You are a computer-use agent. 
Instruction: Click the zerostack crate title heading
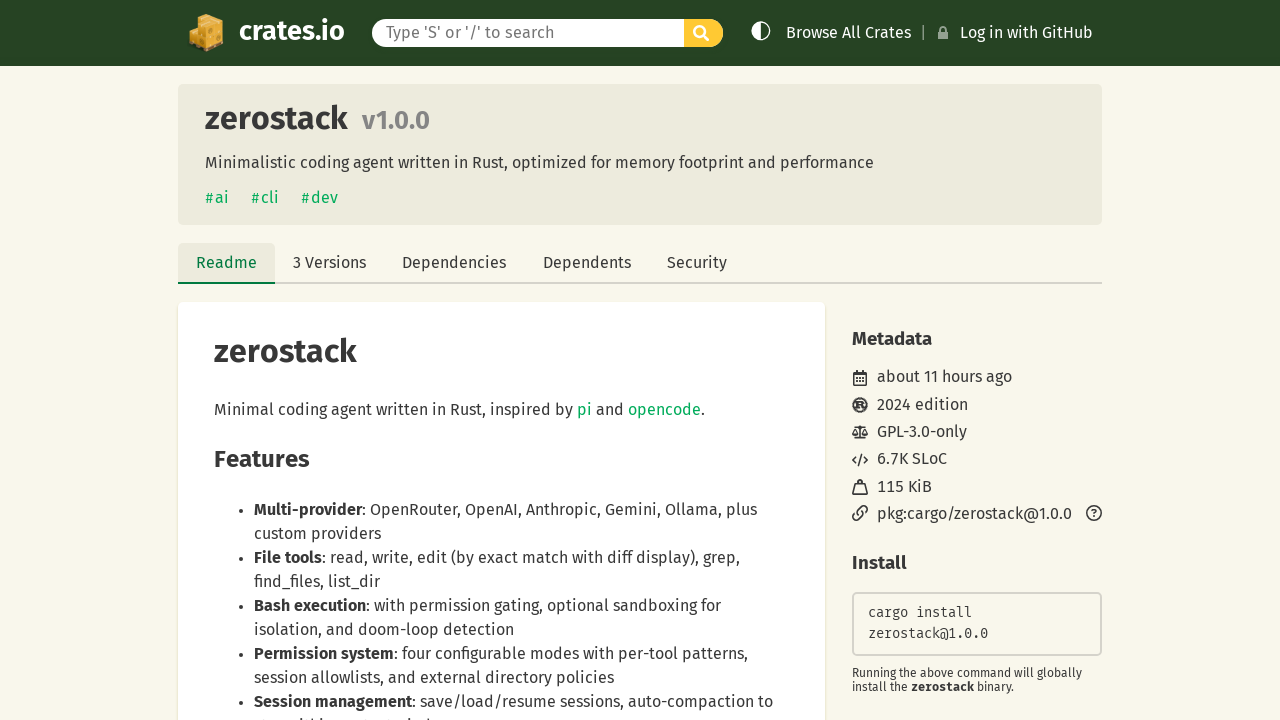click(x=276, y=119)
